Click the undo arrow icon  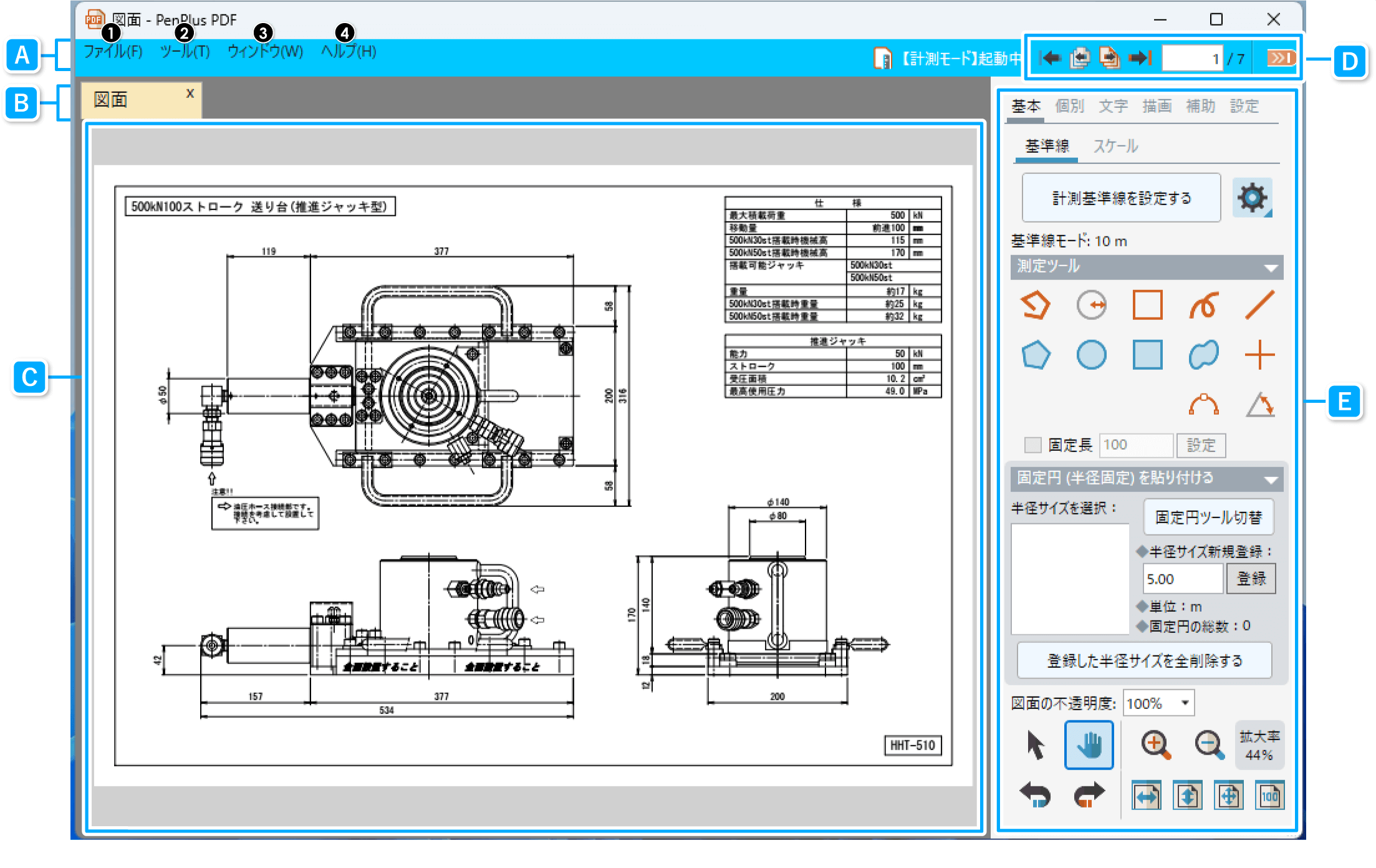click(1036, 794)
